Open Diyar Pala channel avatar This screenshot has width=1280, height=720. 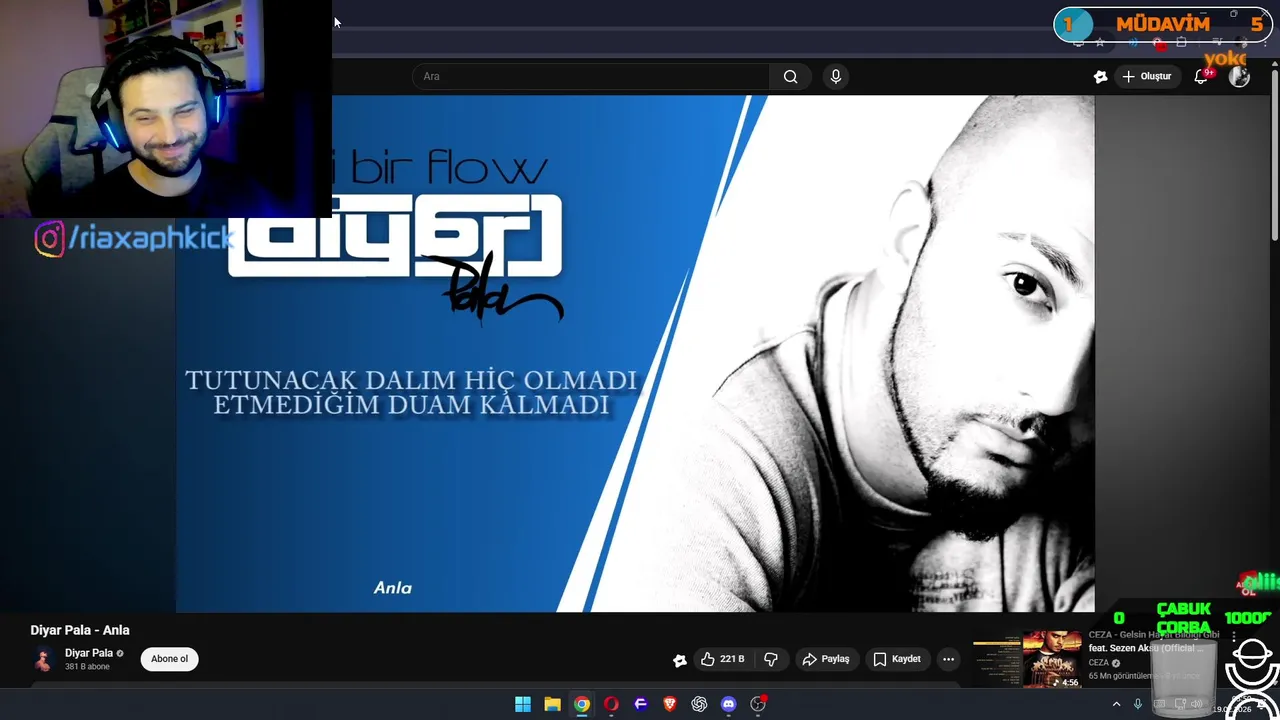43,659
